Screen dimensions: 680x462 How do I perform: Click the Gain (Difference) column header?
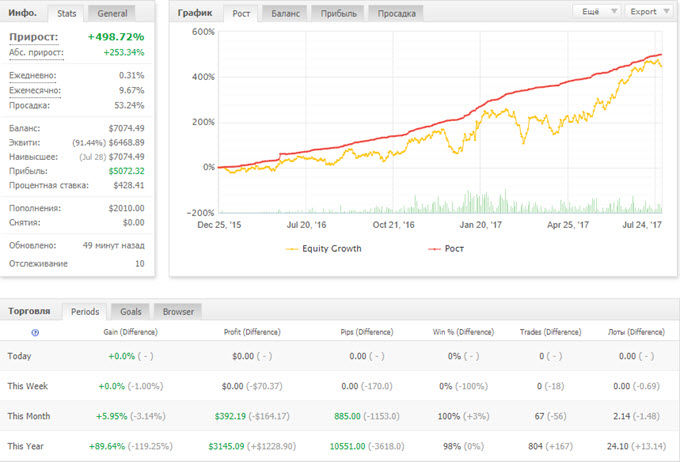point(130,332)
